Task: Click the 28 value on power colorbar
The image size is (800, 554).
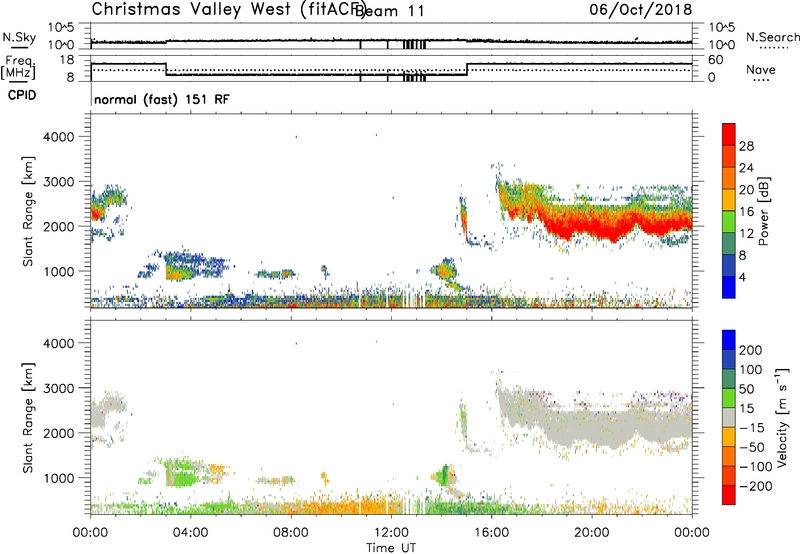Action: 746,146
